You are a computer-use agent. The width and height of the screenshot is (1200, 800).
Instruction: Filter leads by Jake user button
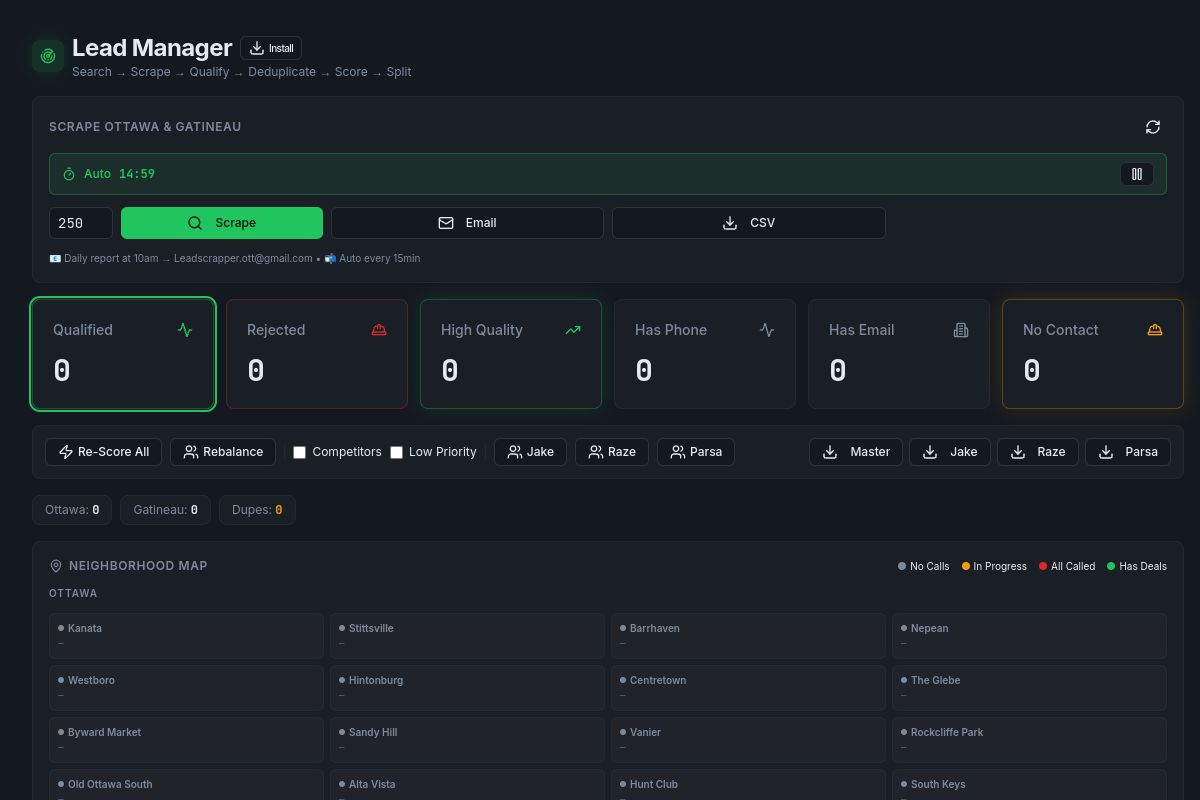[530, 452]
